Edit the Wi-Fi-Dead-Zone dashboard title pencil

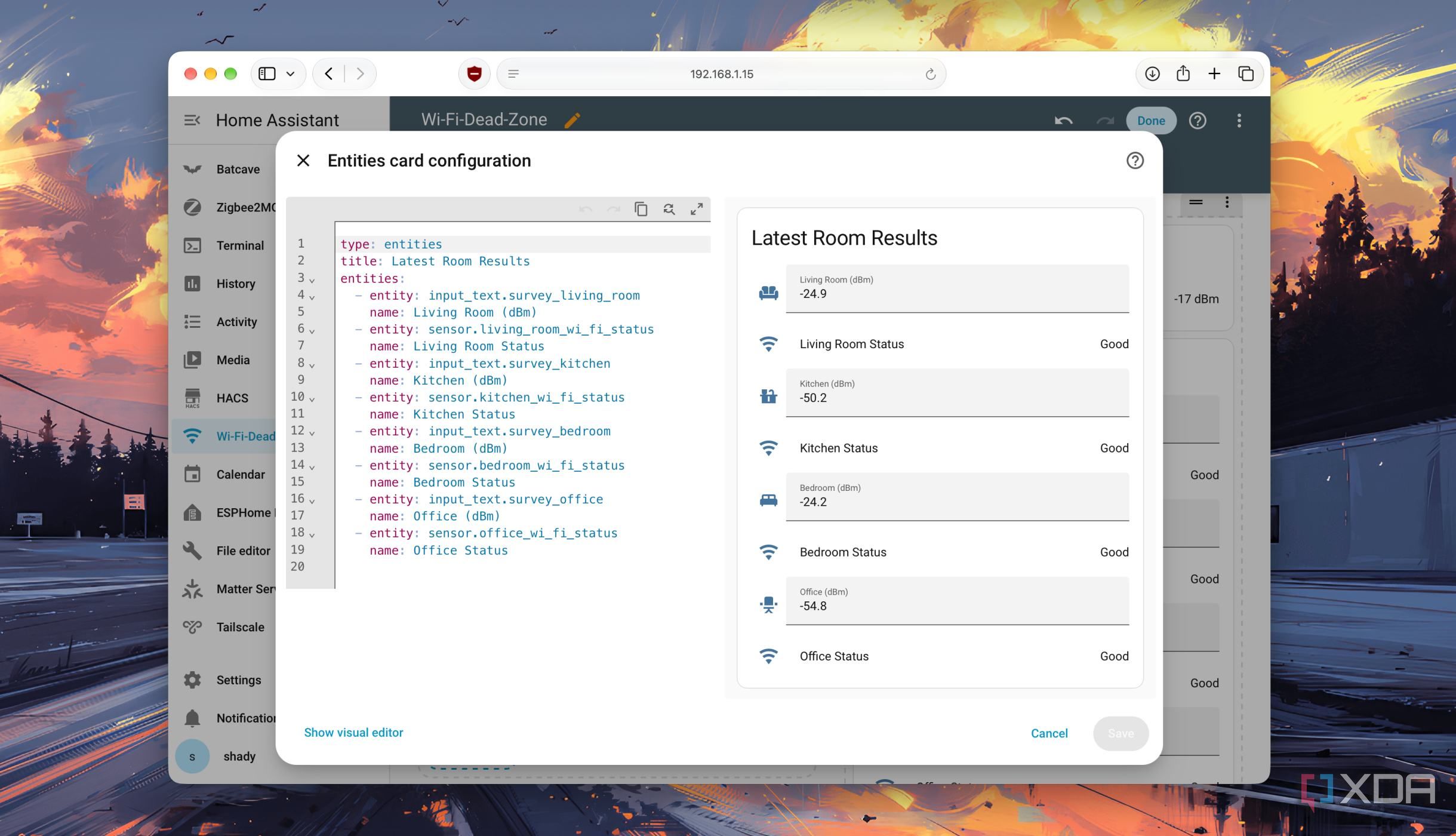[572, 120]
